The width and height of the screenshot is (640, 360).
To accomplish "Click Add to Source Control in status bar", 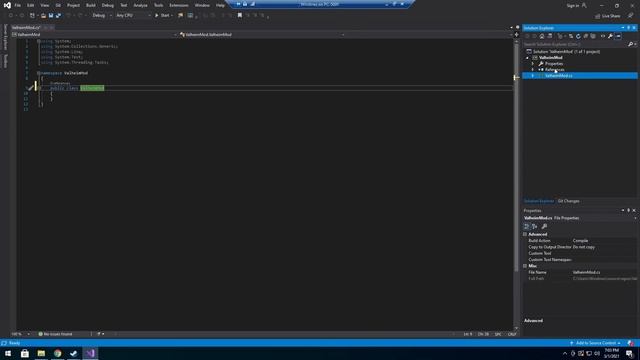I will (596, 343).
